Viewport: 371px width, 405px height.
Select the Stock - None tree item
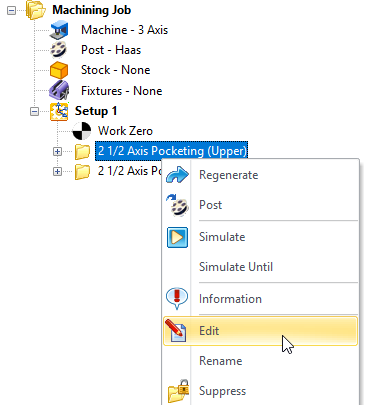(x=116, y=70)
